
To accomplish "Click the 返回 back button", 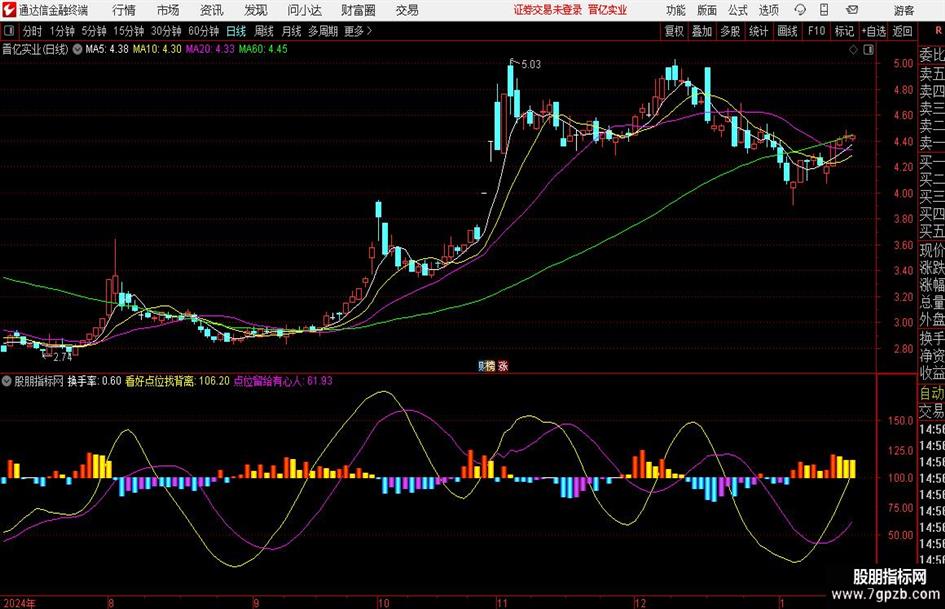I will (x=902, y=31).
